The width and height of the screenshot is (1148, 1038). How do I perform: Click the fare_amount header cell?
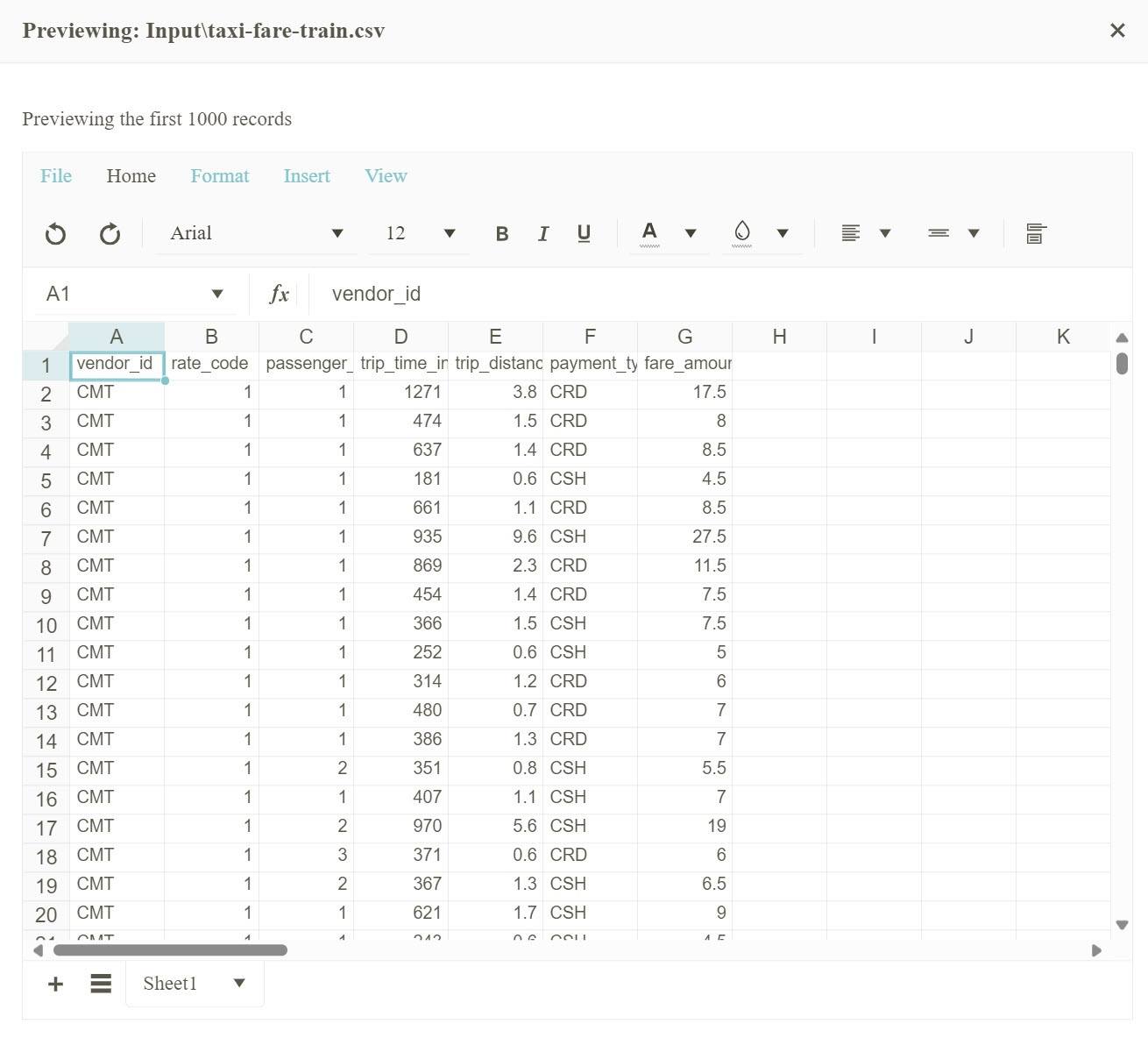pyautogui.click(x=684, y=365)
